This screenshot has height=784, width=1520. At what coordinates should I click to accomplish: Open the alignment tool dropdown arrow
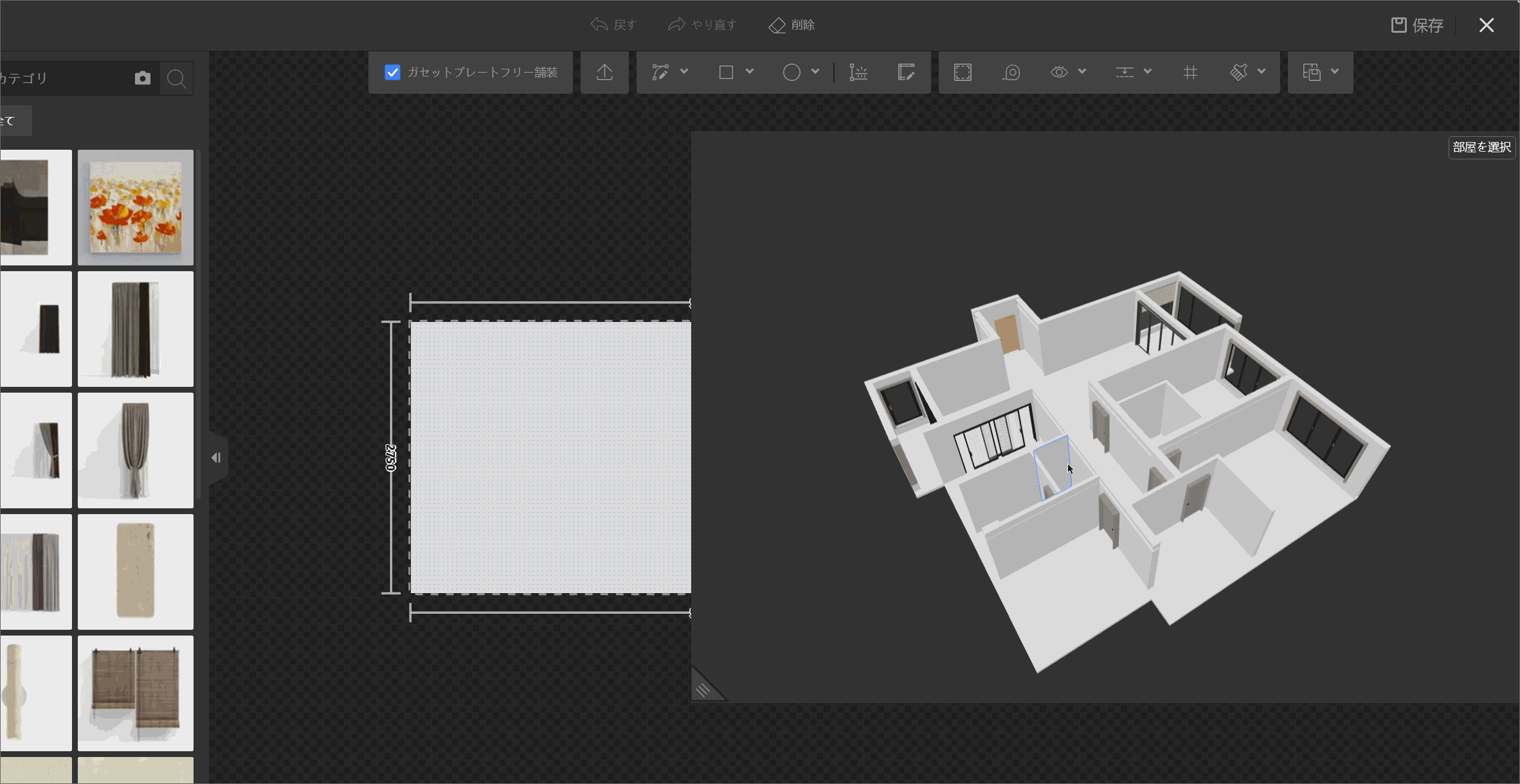tap(1148, 72)
